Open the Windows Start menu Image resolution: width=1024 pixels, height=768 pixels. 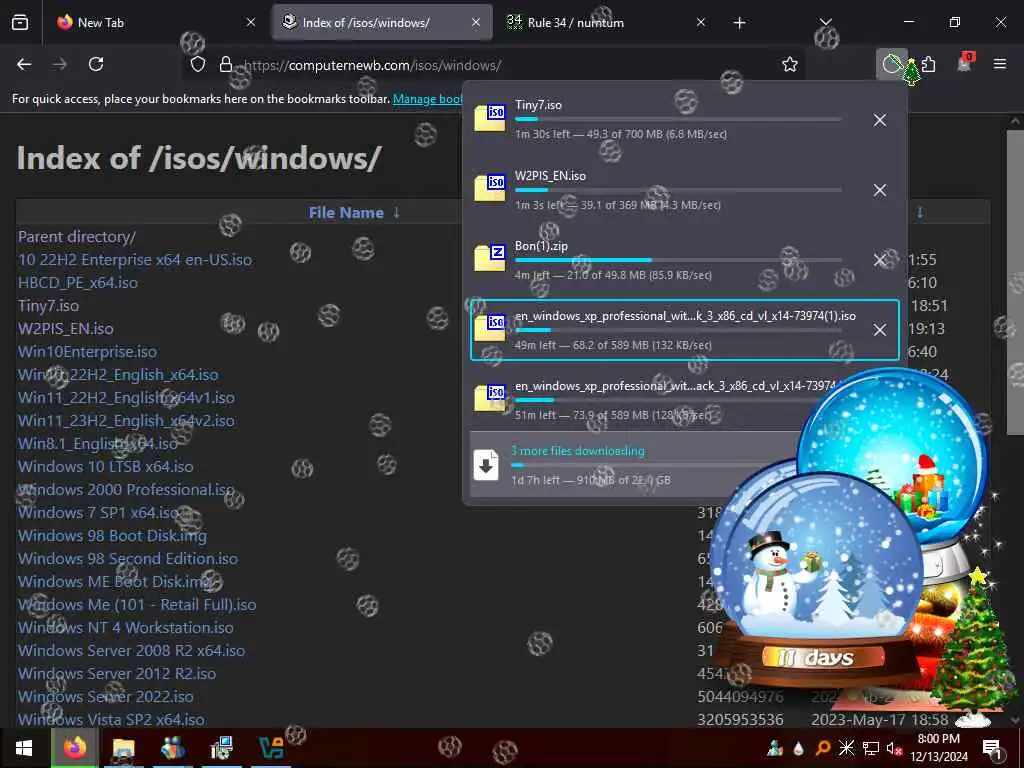click(x=24, y=748)
